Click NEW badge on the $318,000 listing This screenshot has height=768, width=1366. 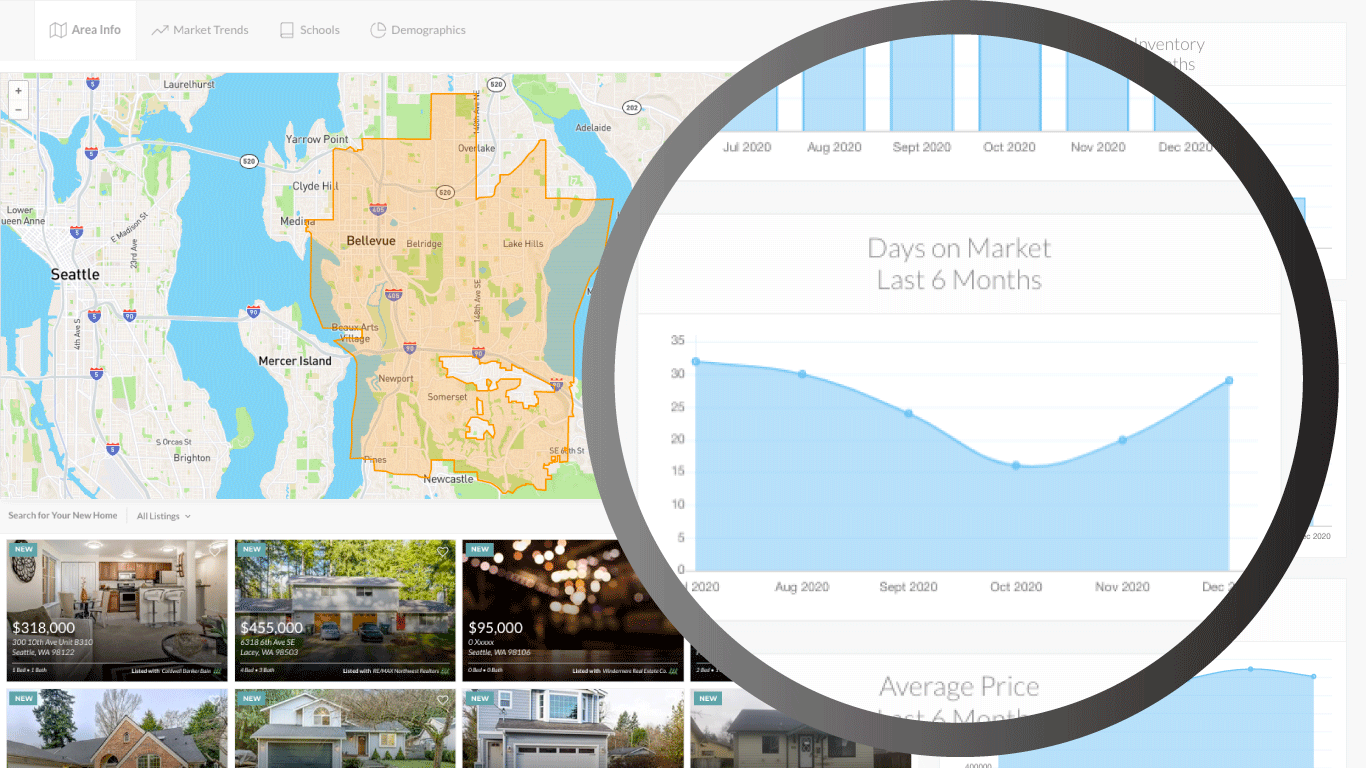coord(23,549)
